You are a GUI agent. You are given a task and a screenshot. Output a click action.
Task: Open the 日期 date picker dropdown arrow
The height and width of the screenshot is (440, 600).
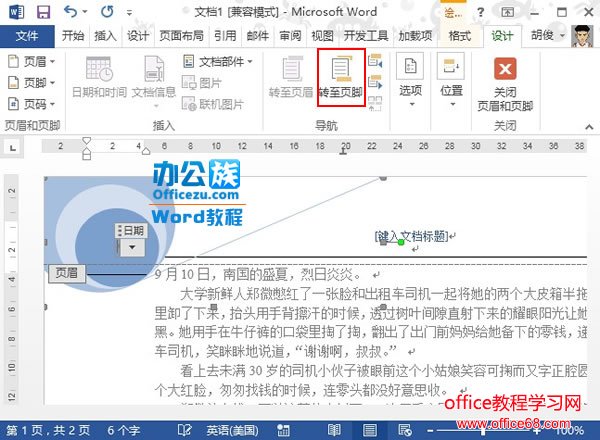tap(132, 248)
